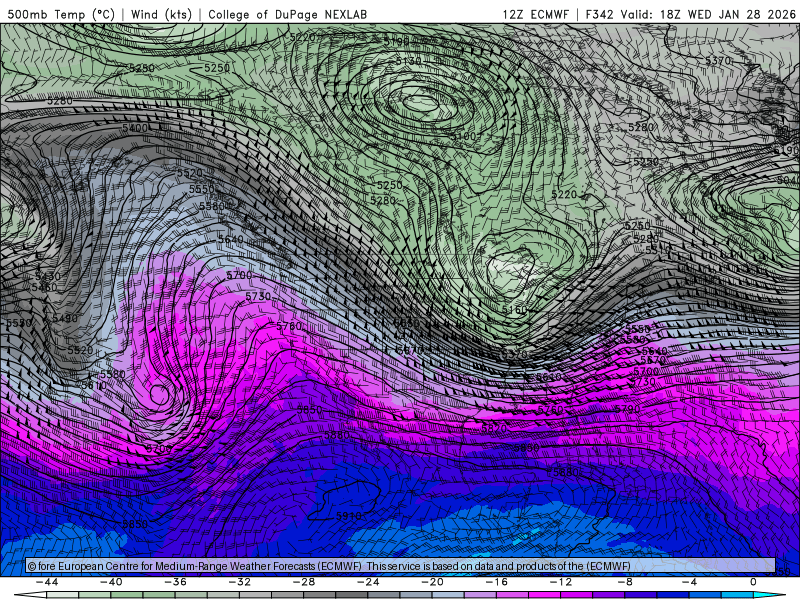Viewport: 800px width, 600px height.
Task: Click the 5490 contour label
Action: [65, 318]
